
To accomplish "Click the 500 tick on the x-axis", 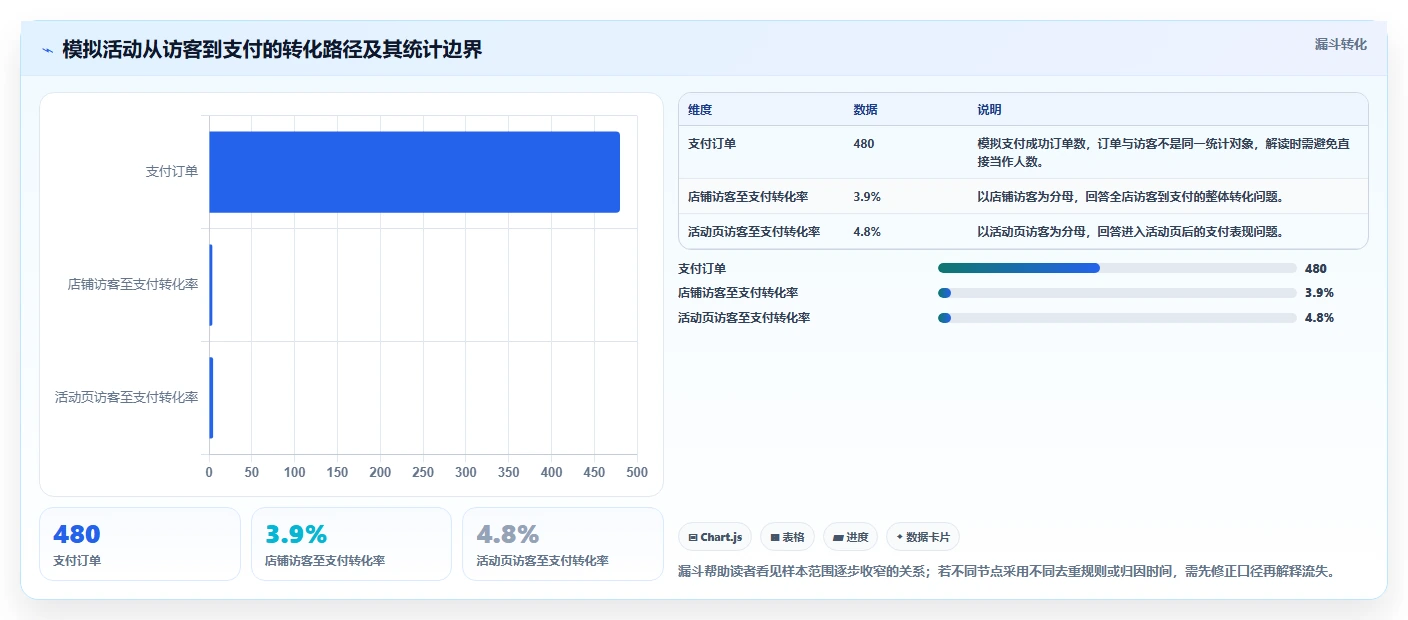I will pyautogui.click(x=637, y=472).
